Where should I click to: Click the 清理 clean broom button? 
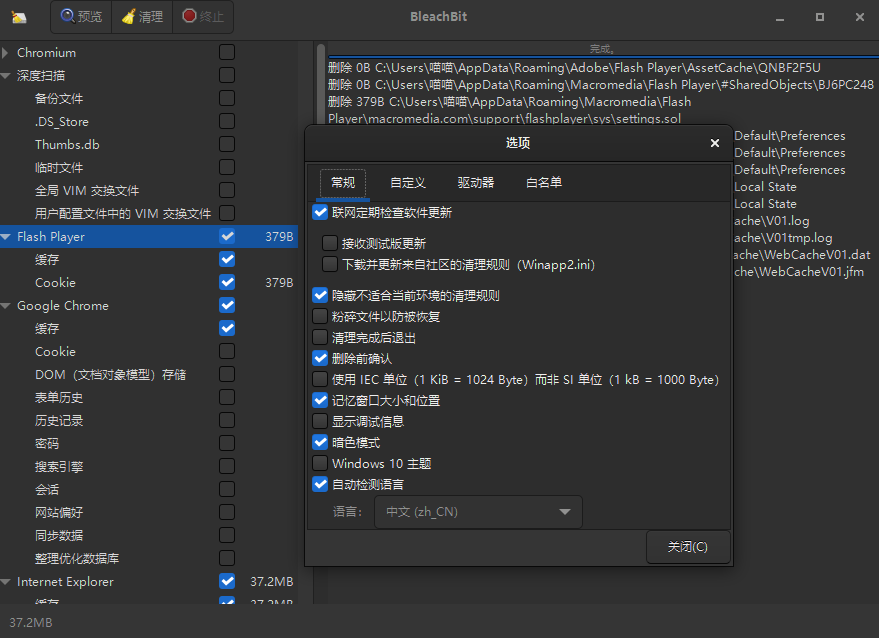pos(140,17)
